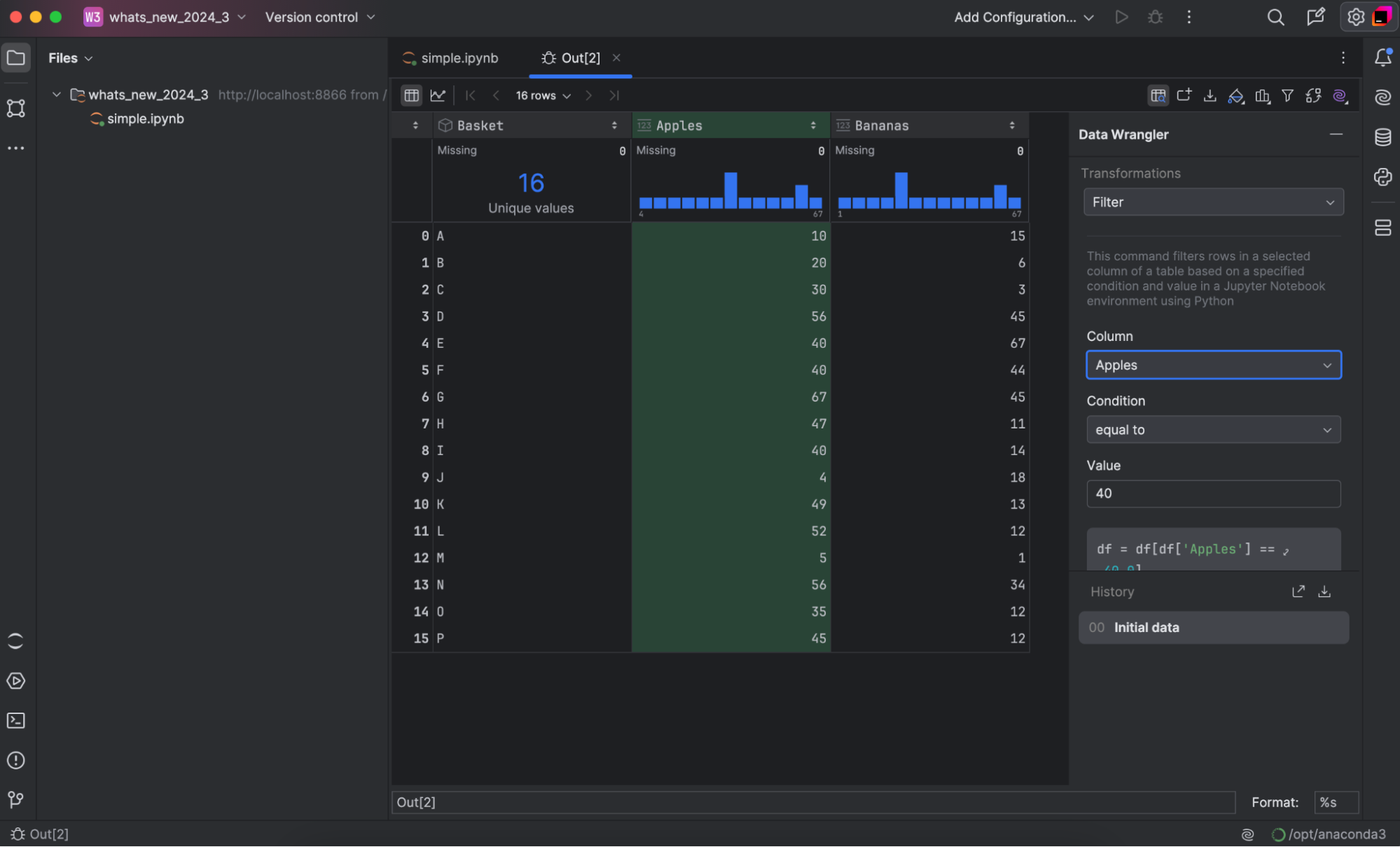The image size is (1400, 847).
Task: Click the Value input field
Action: (1213, 493)
